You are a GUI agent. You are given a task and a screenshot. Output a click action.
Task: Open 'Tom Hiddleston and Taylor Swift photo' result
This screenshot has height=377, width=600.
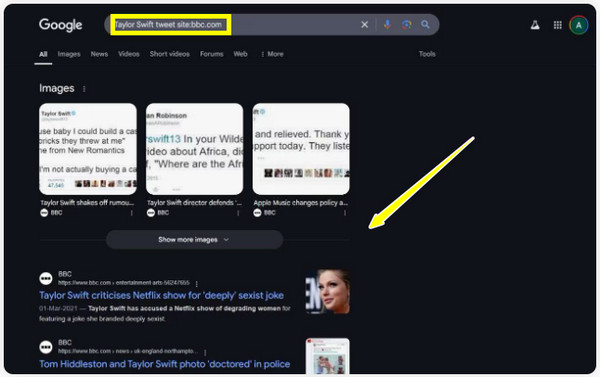(165, 364)
